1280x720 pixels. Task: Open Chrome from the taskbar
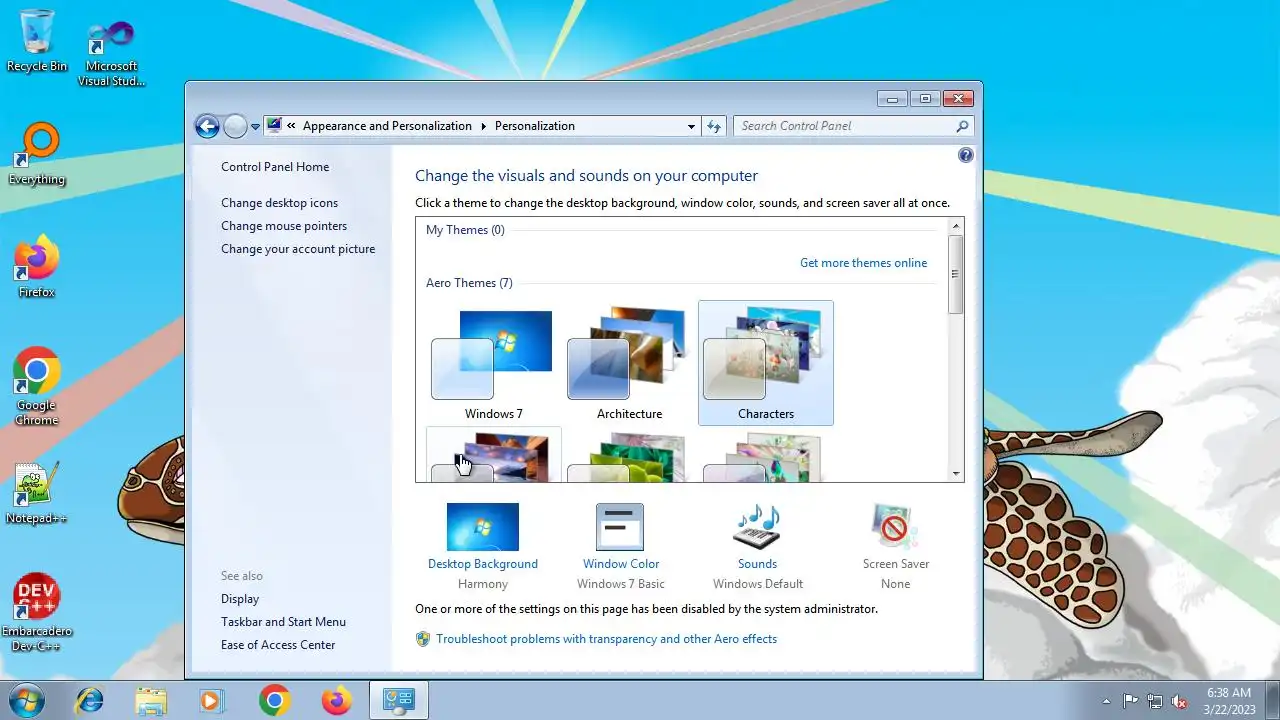pyautogui.click(x=274, y=701)
